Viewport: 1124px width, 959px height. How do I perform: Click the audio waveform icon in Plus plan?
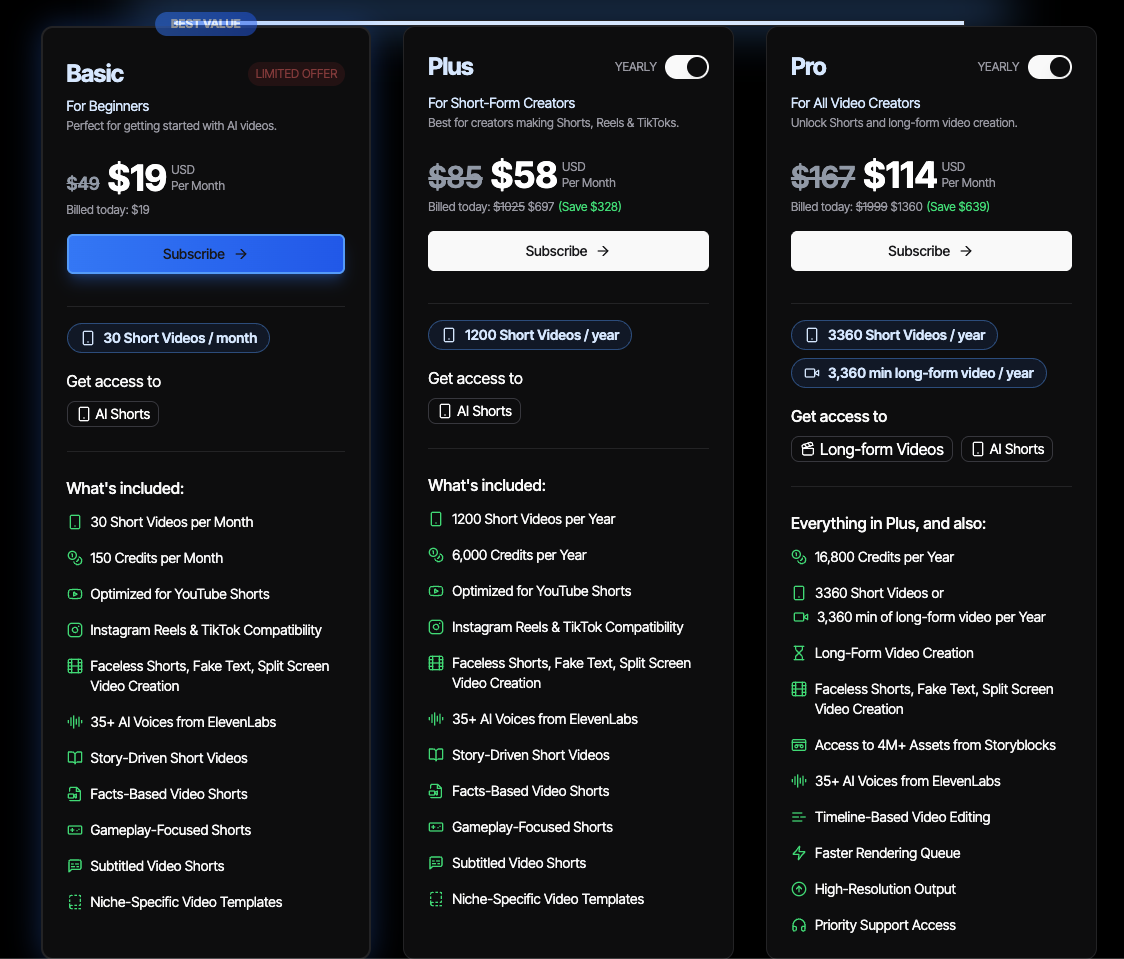436,719
